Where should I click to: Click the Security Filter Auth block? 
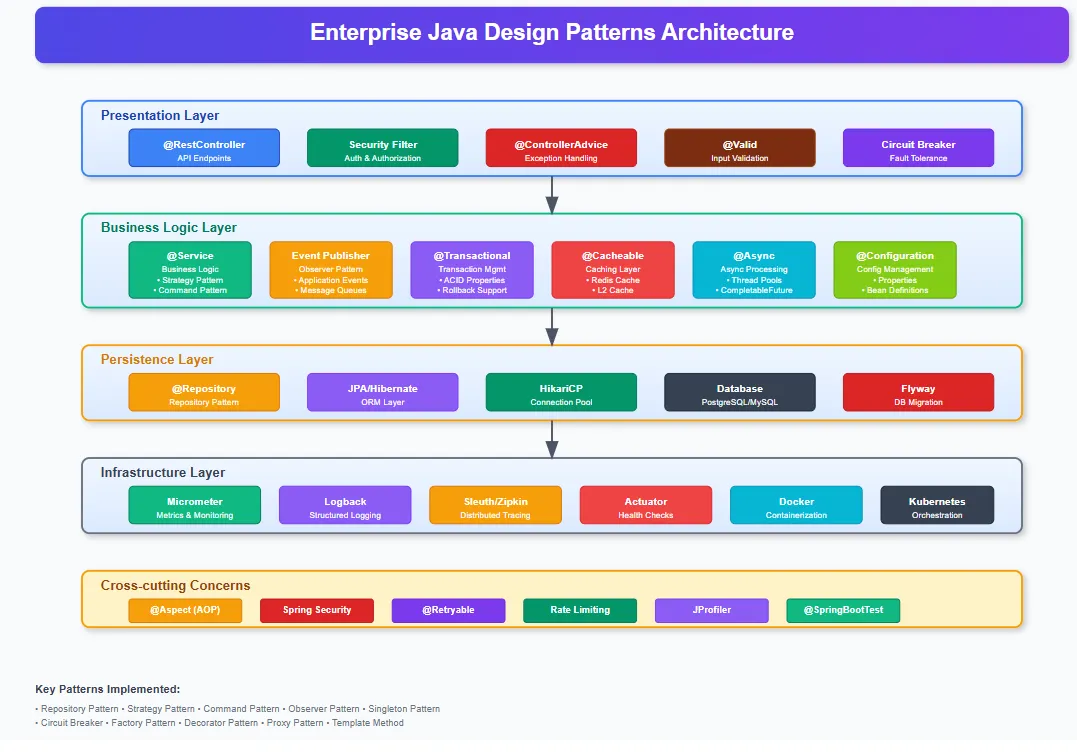pos(382,147)
